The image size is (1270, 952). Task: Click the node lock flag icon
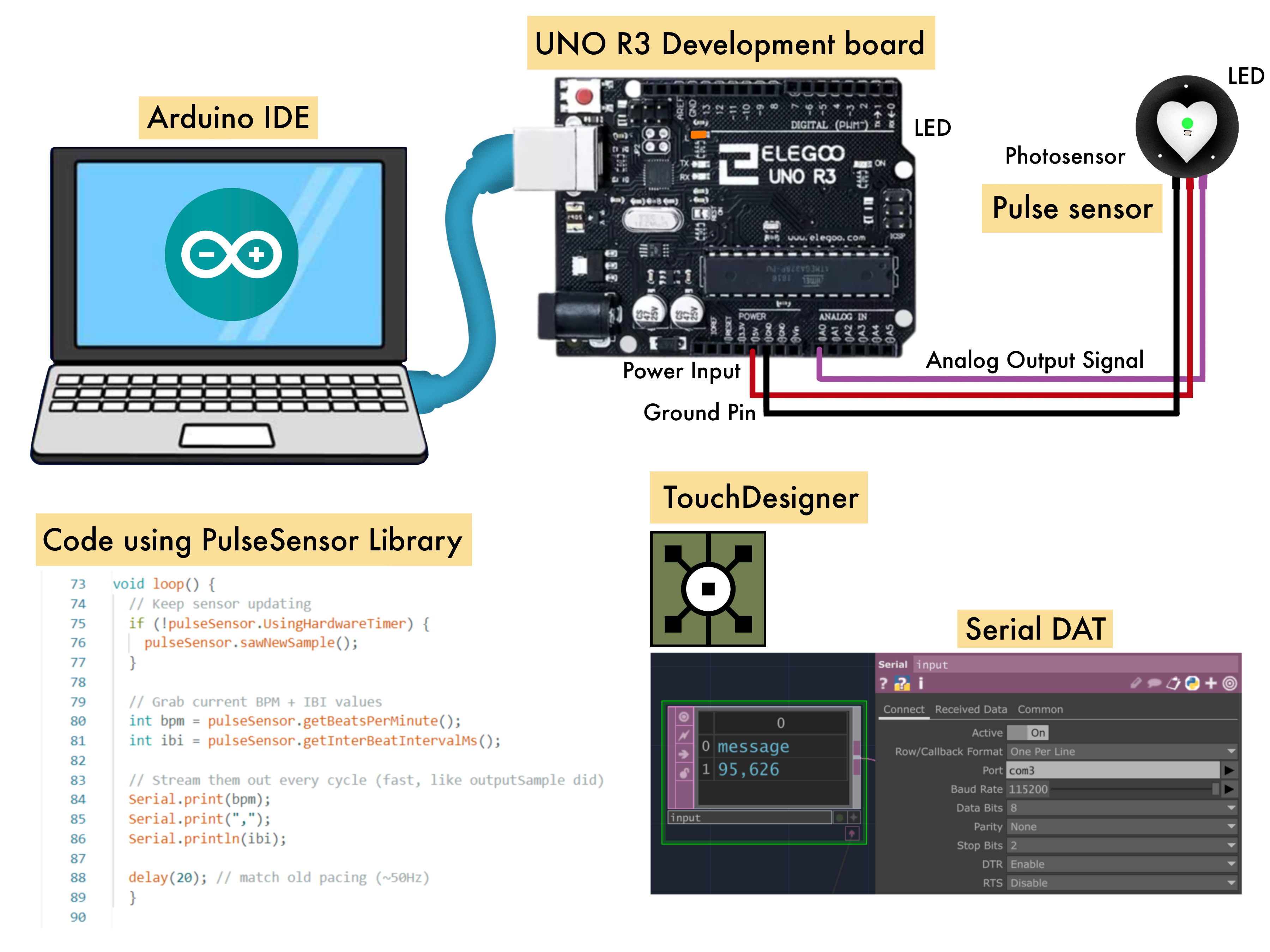click(x=683, y=773)
